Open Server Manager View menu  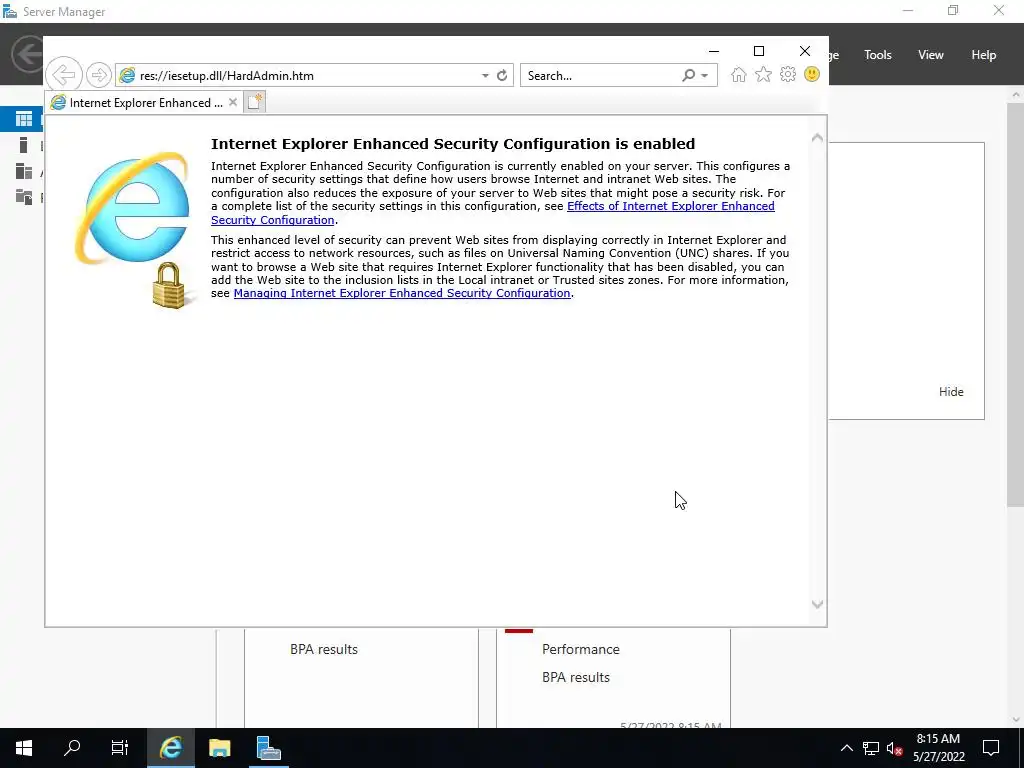931,55
